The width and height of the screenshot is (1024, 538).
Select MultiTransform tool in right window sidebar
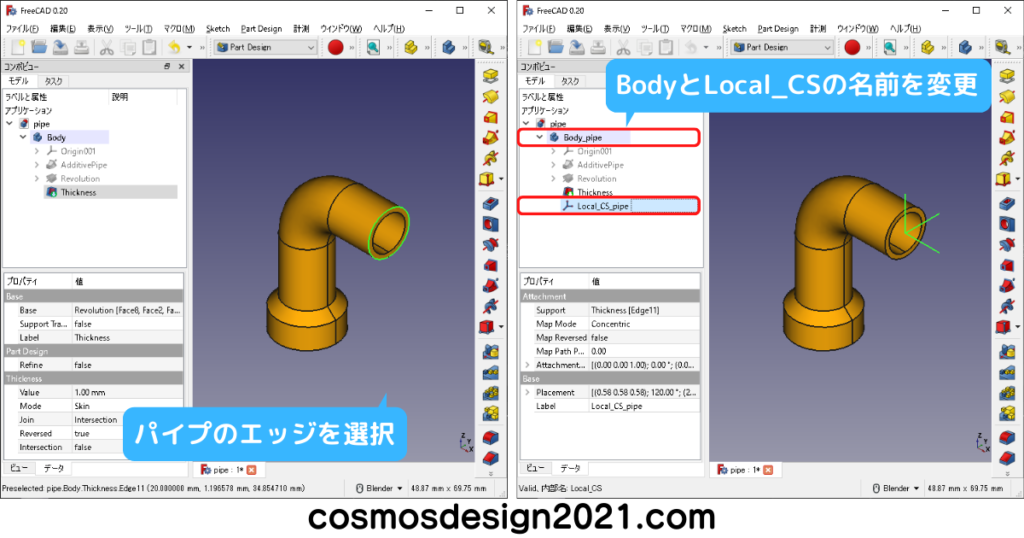pyautogui.click(x=1007, y=414)
